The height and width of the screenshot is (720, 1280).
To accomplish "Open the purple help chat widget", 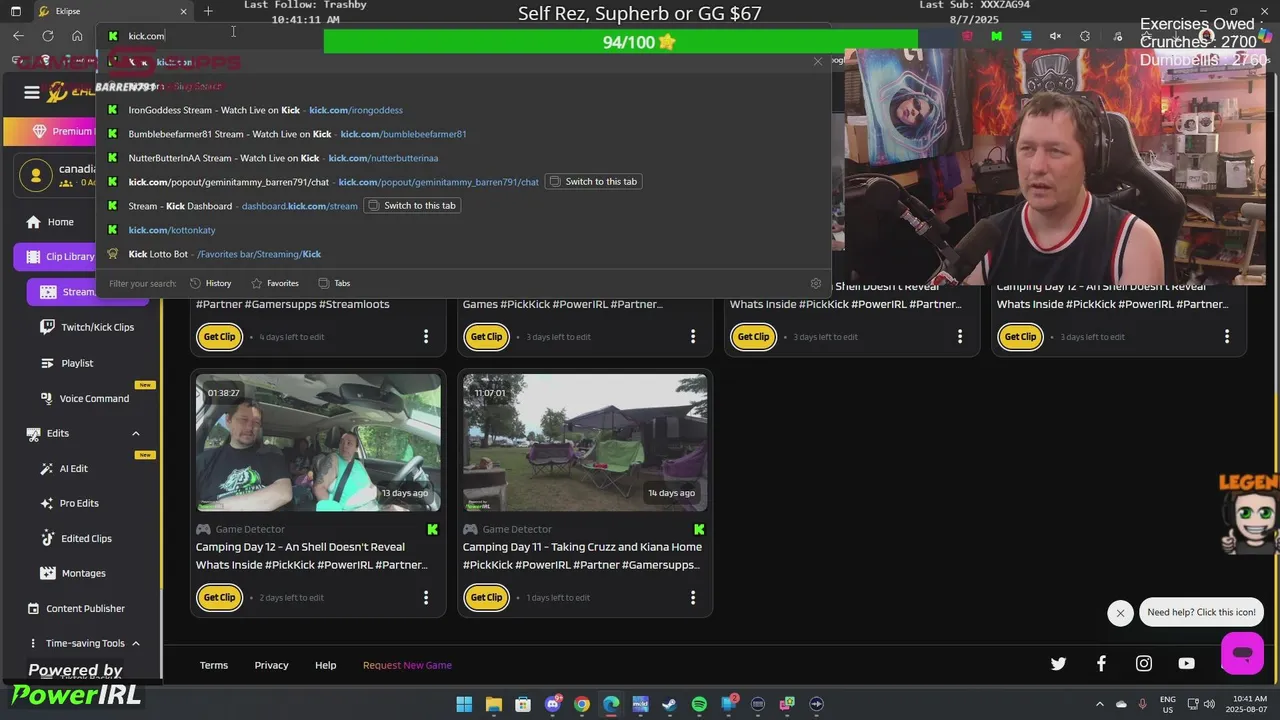I will tap(1242, 653).
